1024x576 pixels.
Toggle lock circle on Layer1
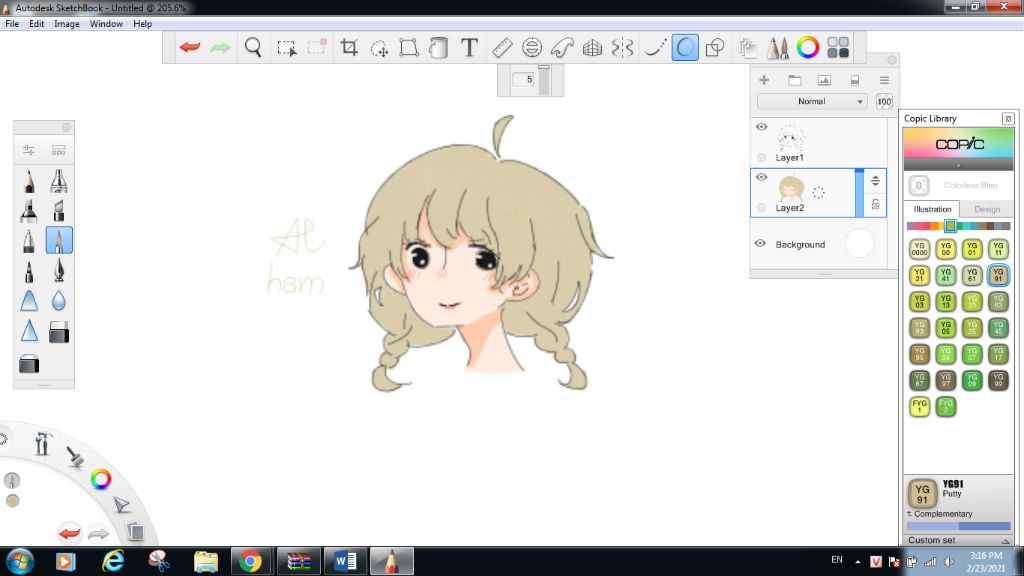(761, 157)
